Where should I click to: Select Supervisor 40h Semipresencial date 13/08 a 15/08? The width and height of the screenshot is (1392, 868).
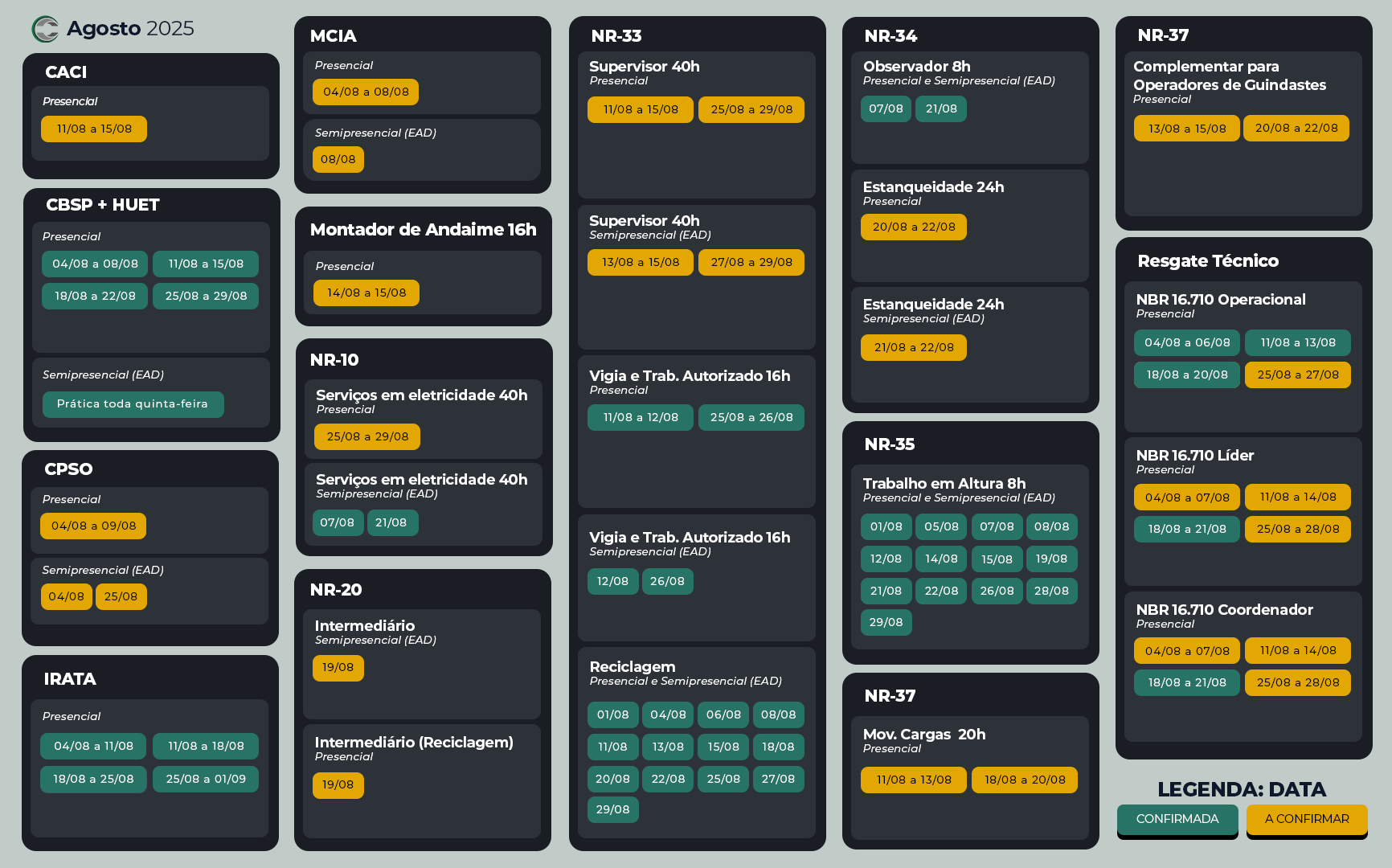(x=641, y=262)
